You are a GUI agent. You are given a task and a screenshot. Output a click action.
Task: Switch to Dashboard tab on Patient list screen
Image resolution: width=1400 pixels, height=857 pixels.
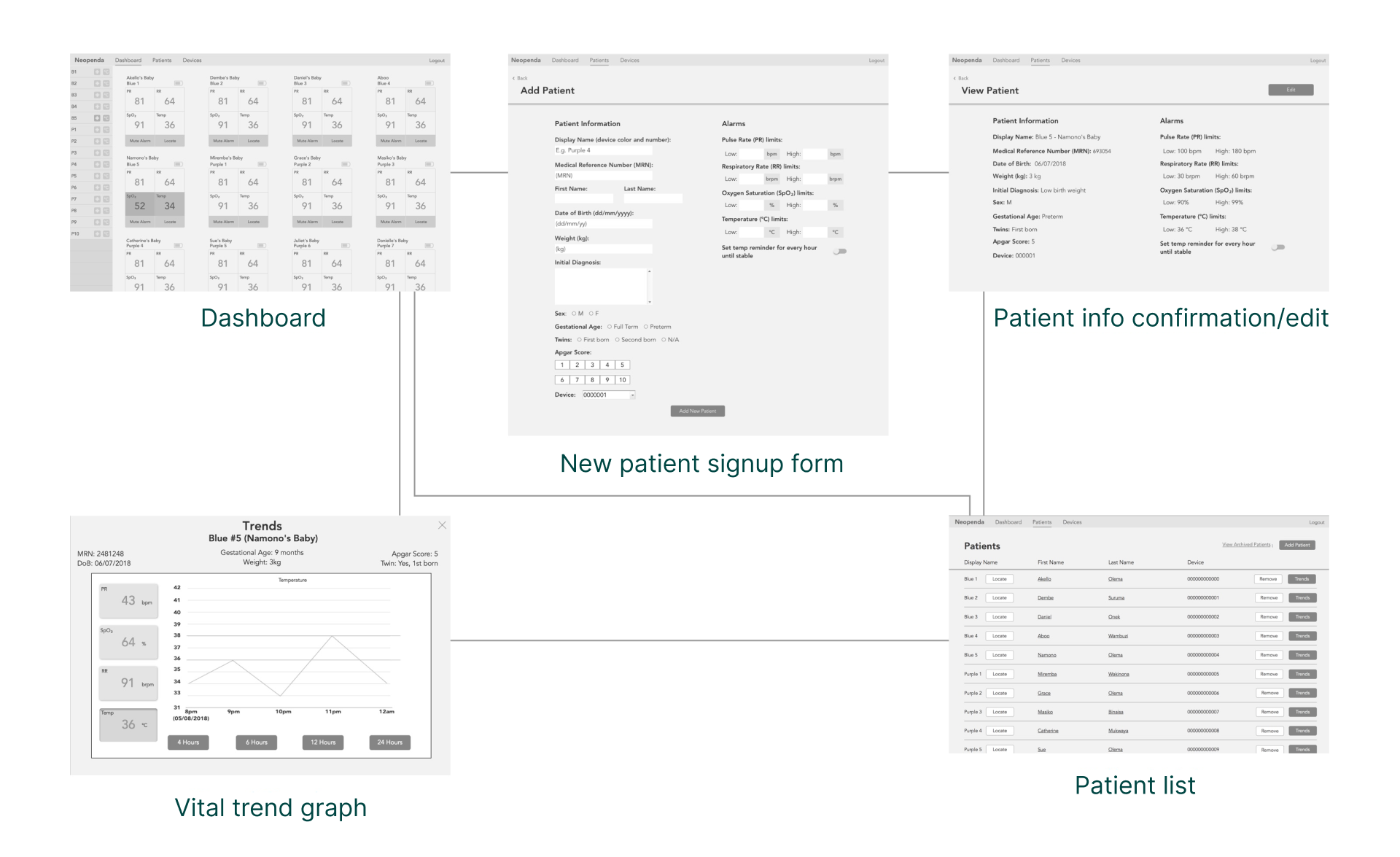click(1008, 522)
